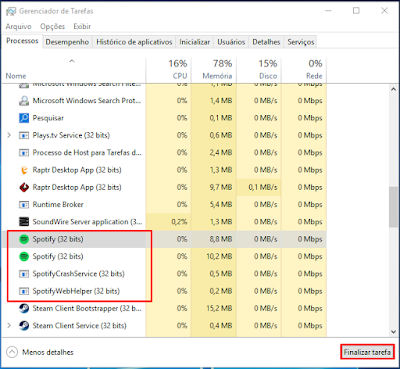Sort by the Rede column header
Viewport: 400px width, 369px height.
tap(304, 70)
